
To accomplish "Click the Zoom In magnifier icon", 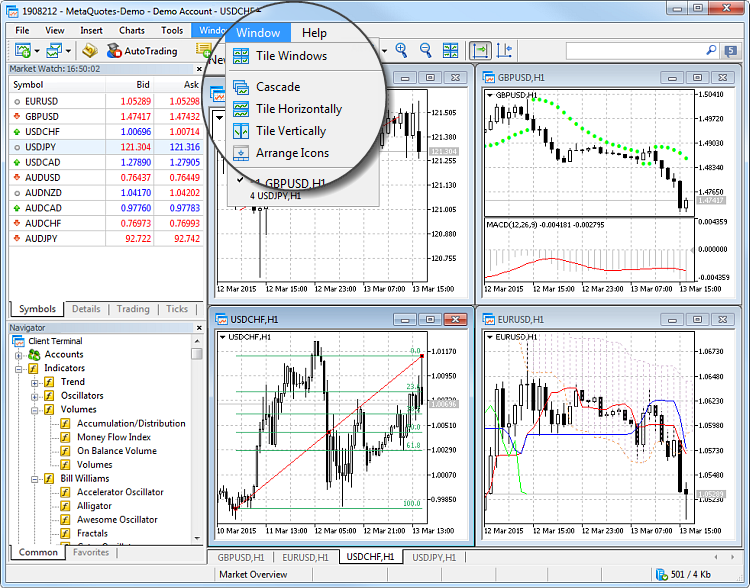I will (x=401, y=50).
